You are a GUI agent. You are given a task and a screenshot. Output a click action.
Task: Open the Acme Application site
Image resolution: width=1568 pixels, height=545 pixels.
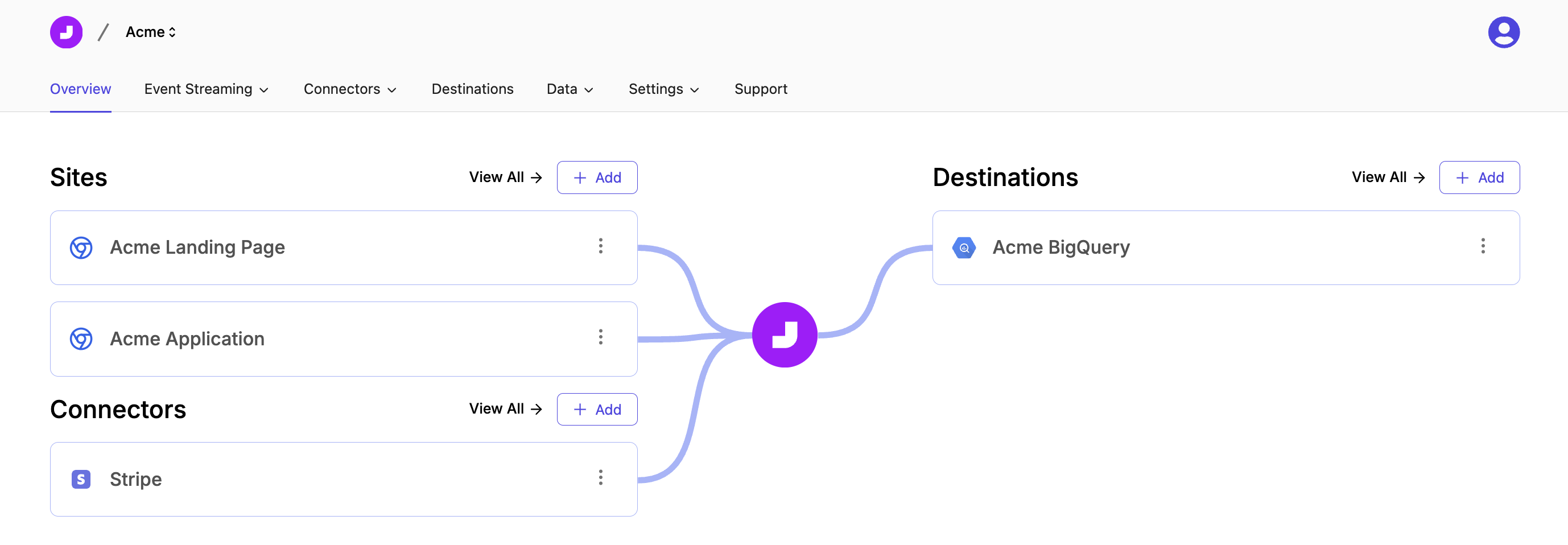(x=344, y=339)
